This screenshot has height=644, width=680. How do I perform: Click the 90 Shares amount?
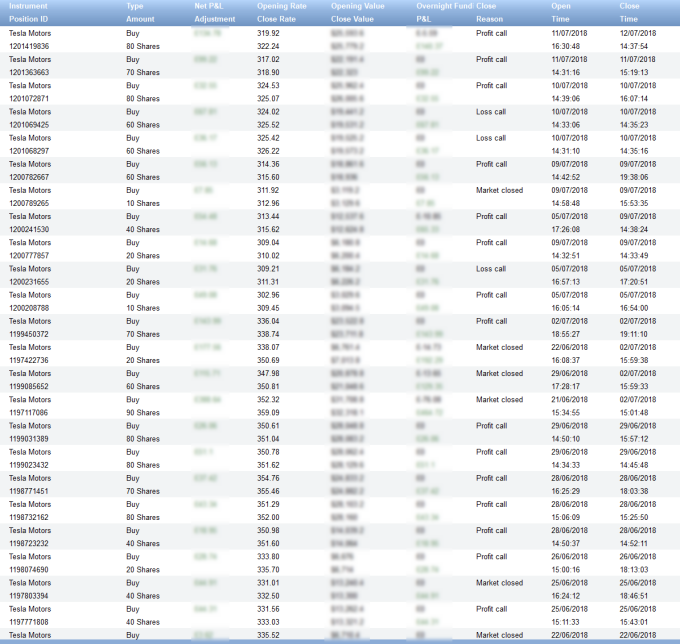point(143,412)
